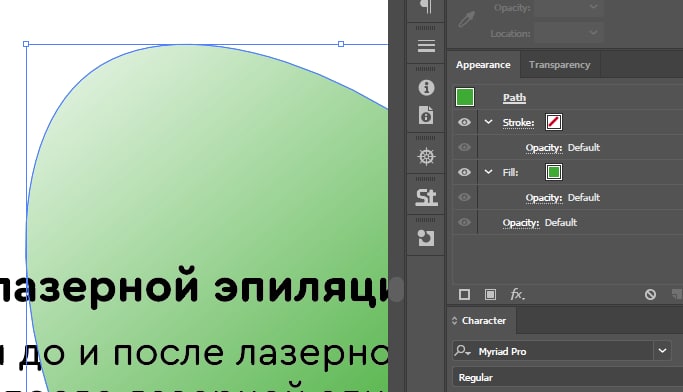Click the top-left bounding box handle
This screenshot has height=392, width=683.
click(x=26, y=44)
